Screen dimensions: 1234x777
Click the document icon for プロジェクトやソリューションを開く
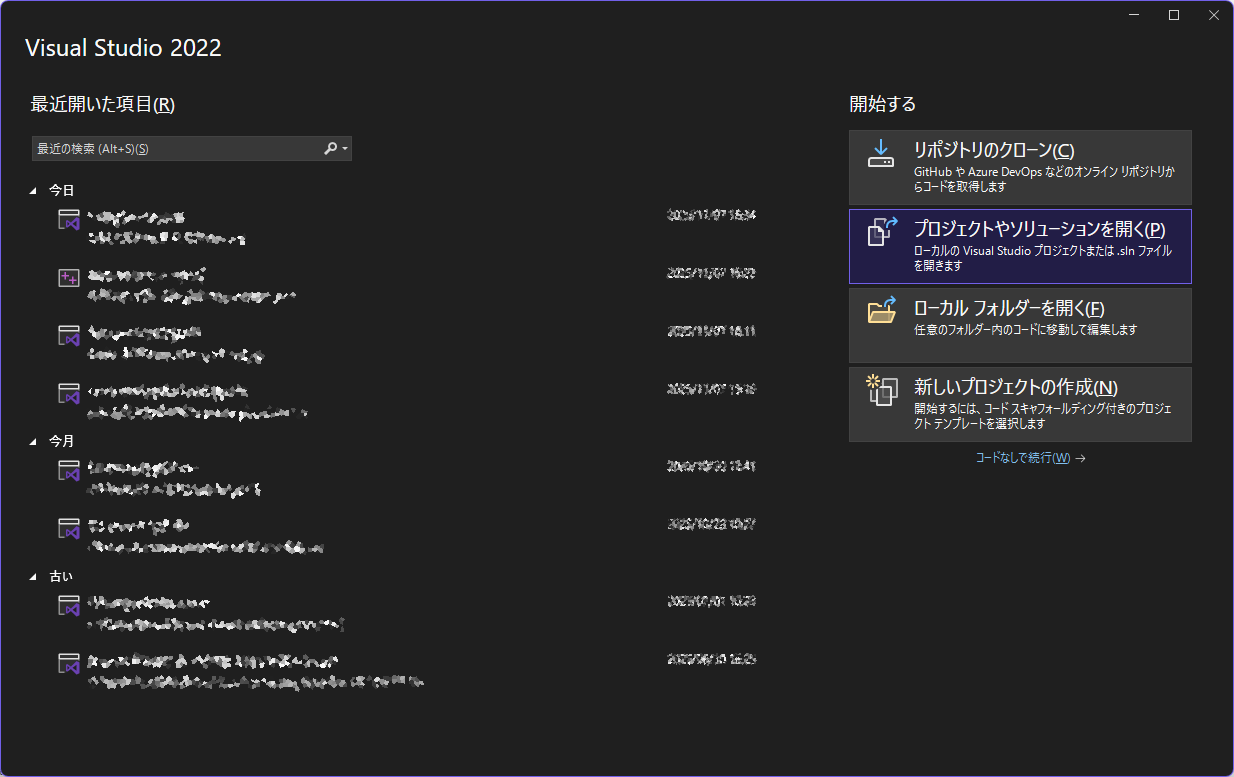coord(880,232)
